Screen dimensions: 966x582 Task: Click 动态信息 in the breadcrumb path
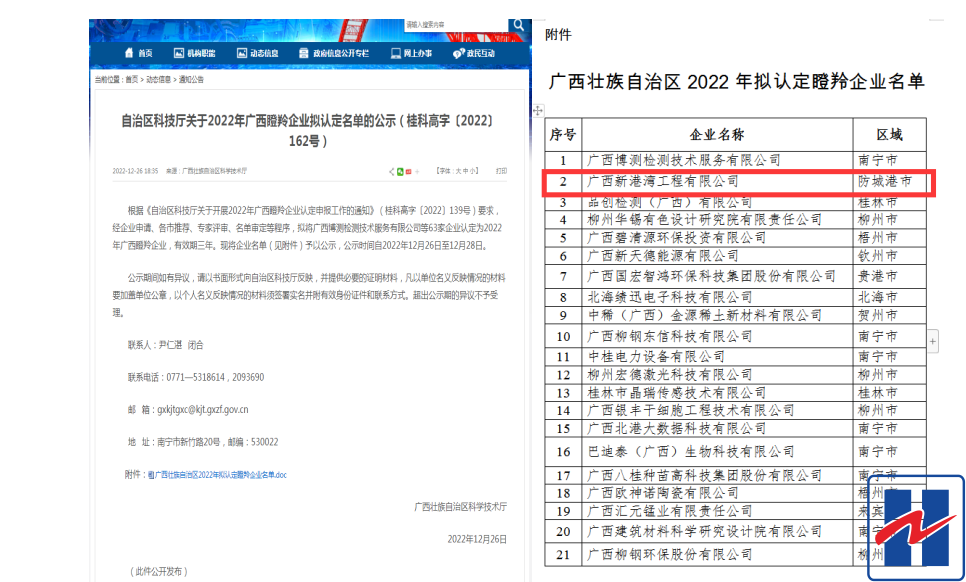pyautogui.click(x=158, y=79)
